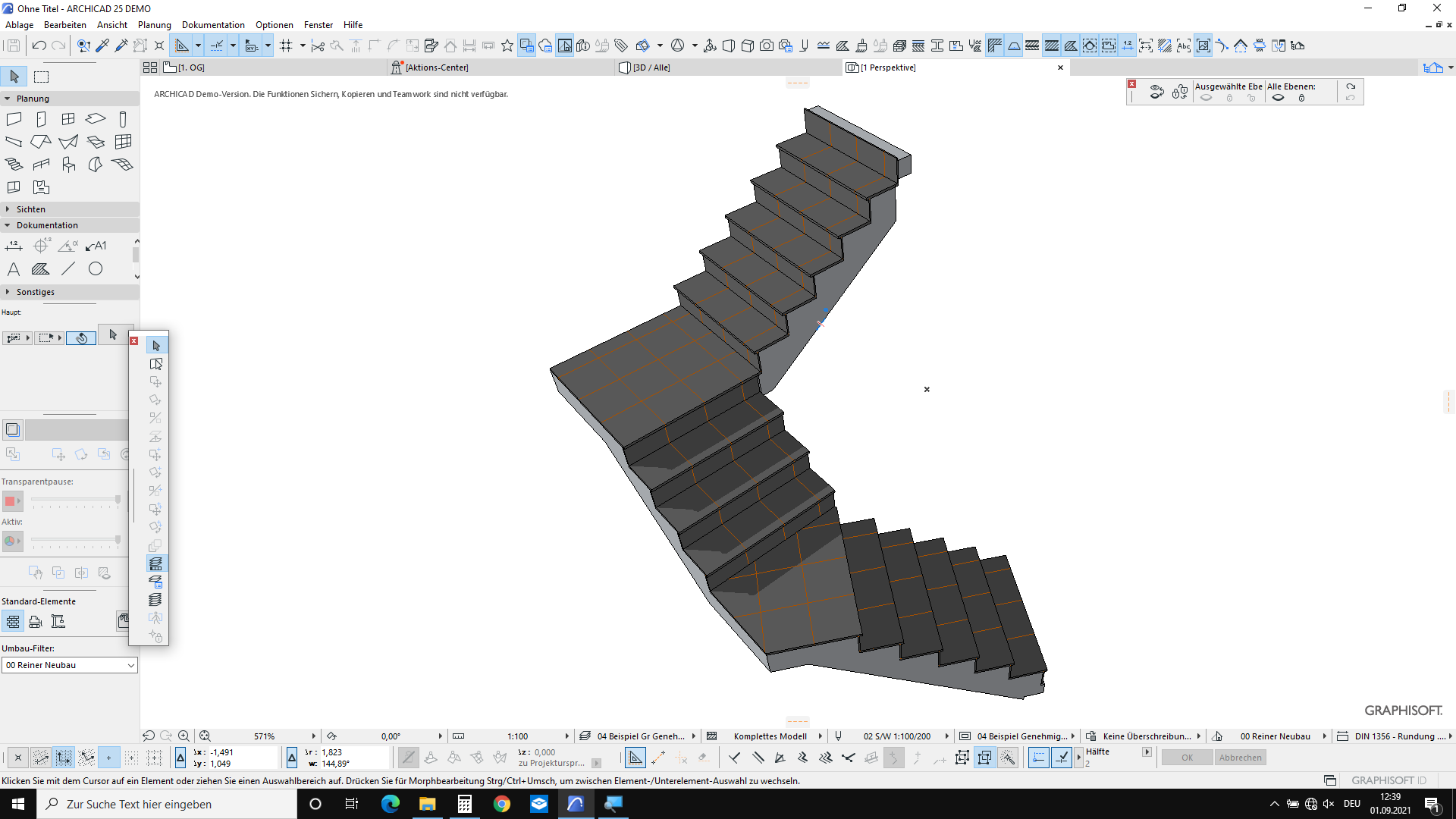Activate the Marquee selection tool
1456x819 pixels.
pos(42,77)
